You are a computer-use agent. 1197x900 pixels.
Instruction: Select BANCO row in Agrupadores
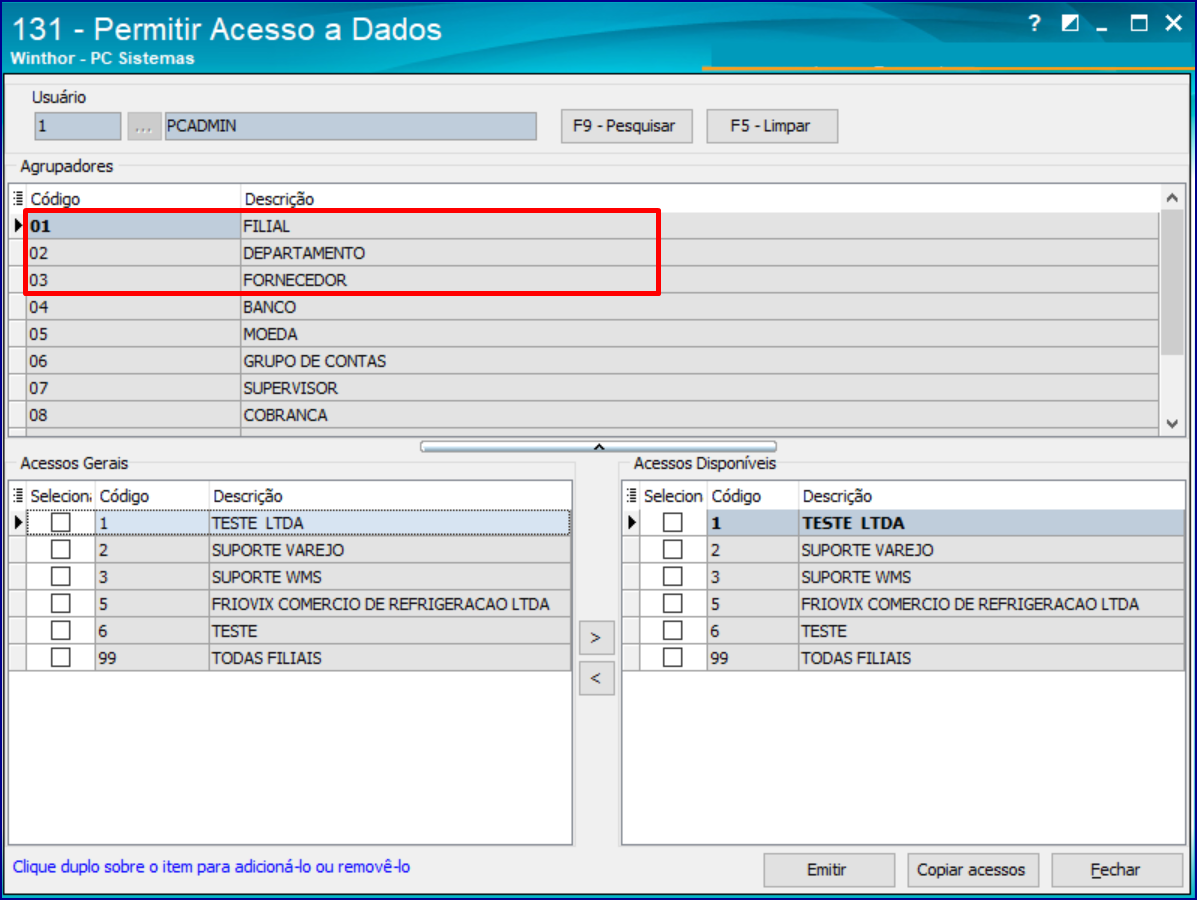click(x=592, y=307)
